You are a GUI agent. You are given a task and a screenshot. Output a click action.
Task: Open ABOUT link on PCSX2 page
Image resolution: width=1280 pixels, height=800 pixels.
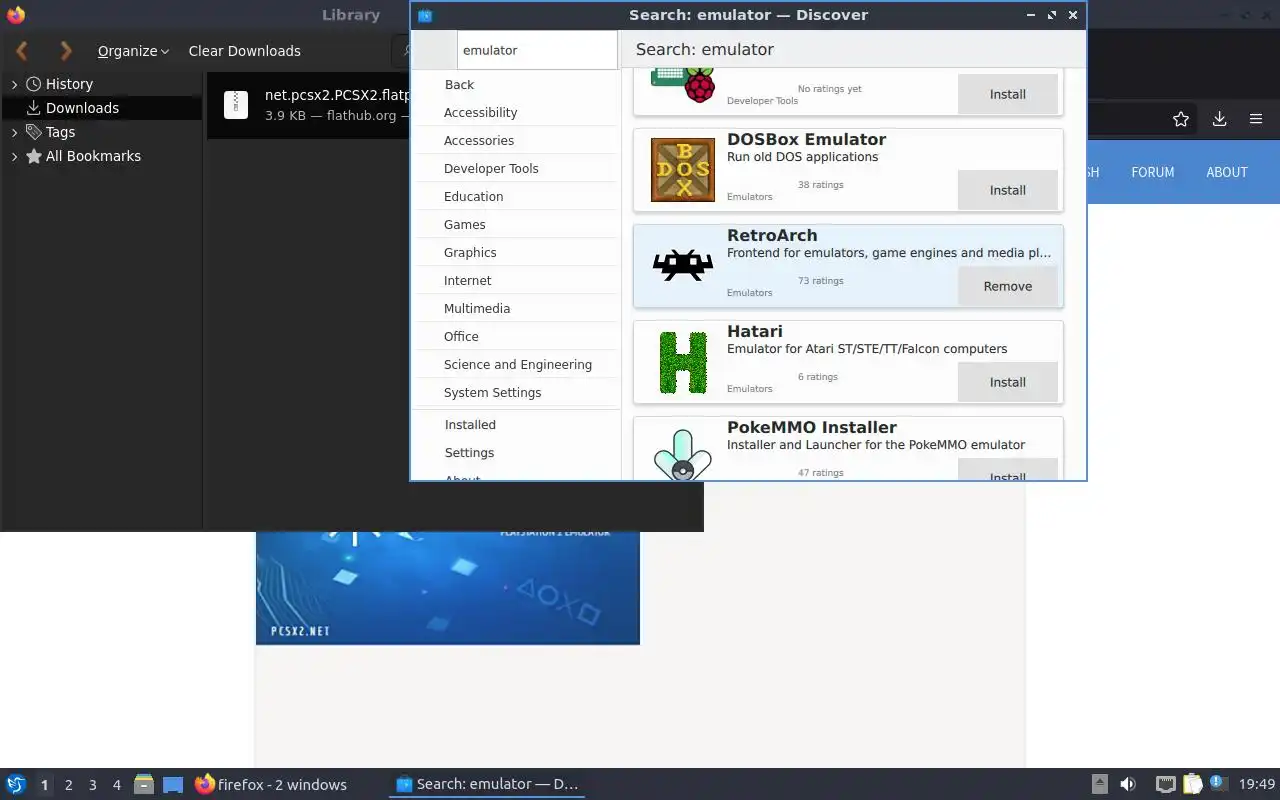(x=1226, y=172)
